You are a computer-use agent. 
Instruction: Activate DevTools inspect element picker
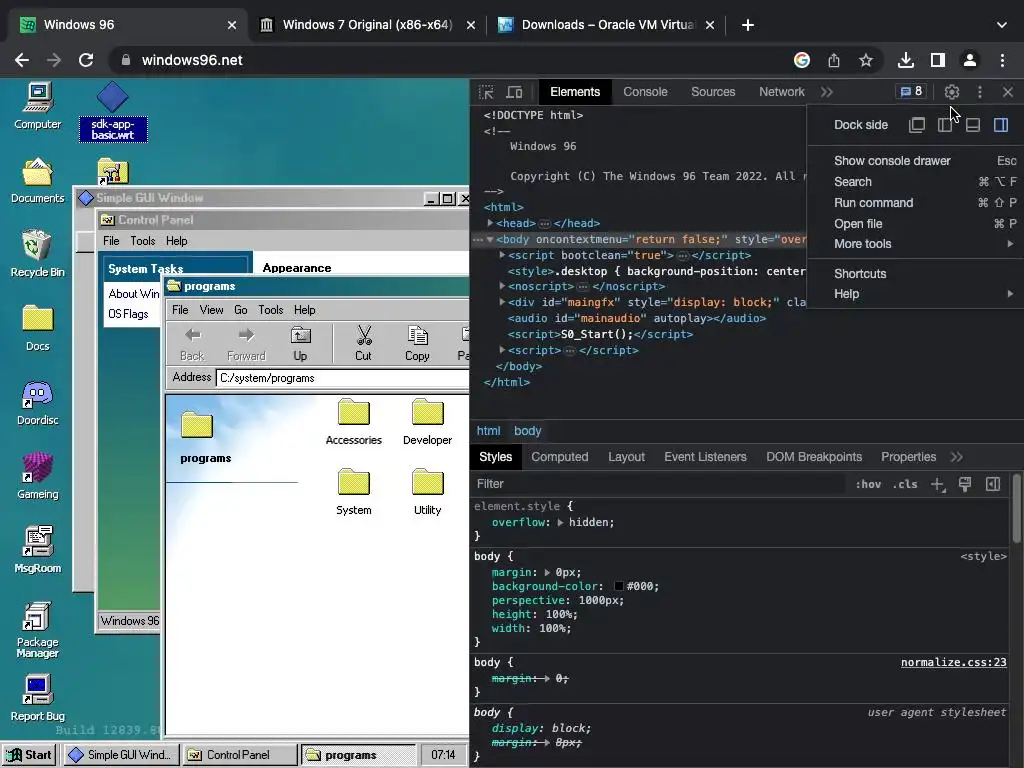coord(486,92)
